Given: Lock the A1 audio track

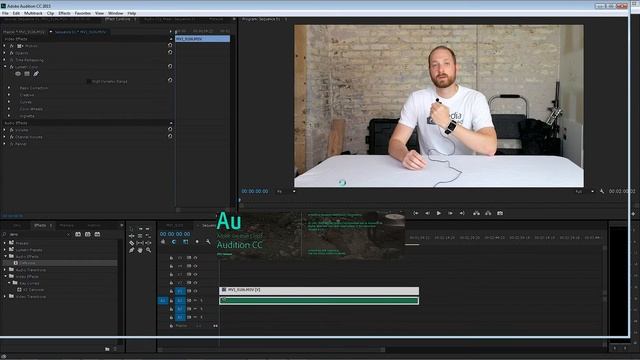Looking at the screenshot, I should click(171, 300).
